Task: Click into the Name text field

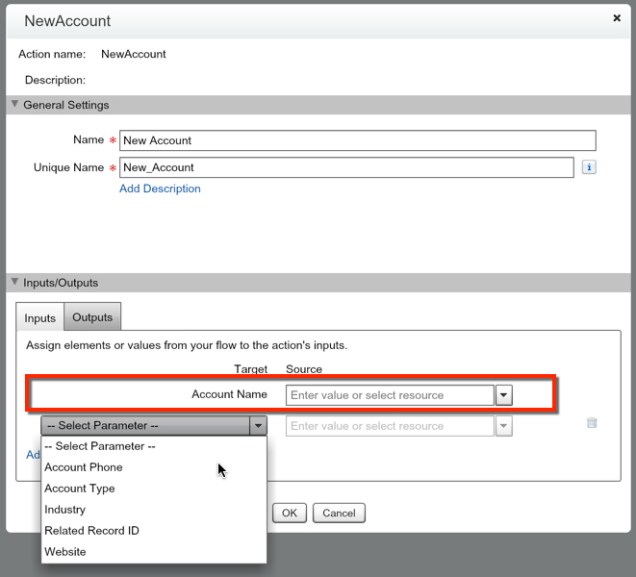Action: point(364,141)
